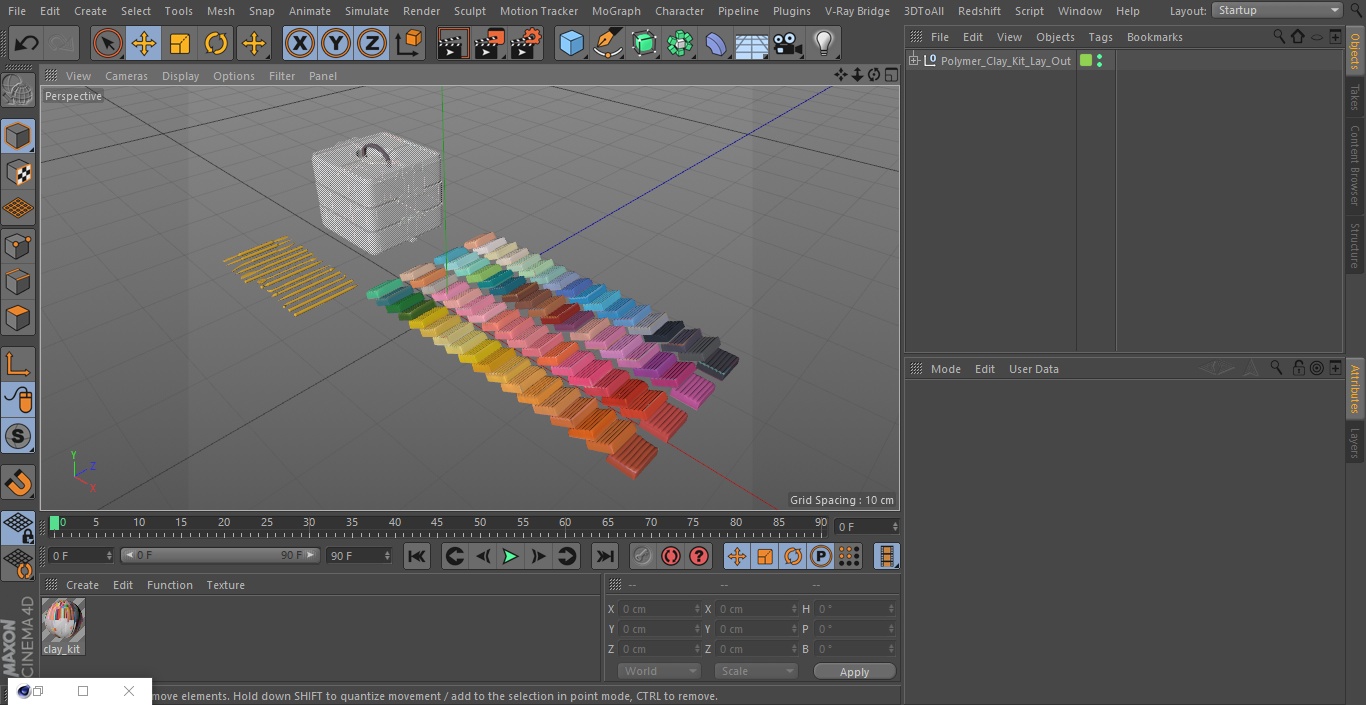Viewport: 1366px width, 705px height.
Task: Go to end of animation
Action: click(605, 556)
